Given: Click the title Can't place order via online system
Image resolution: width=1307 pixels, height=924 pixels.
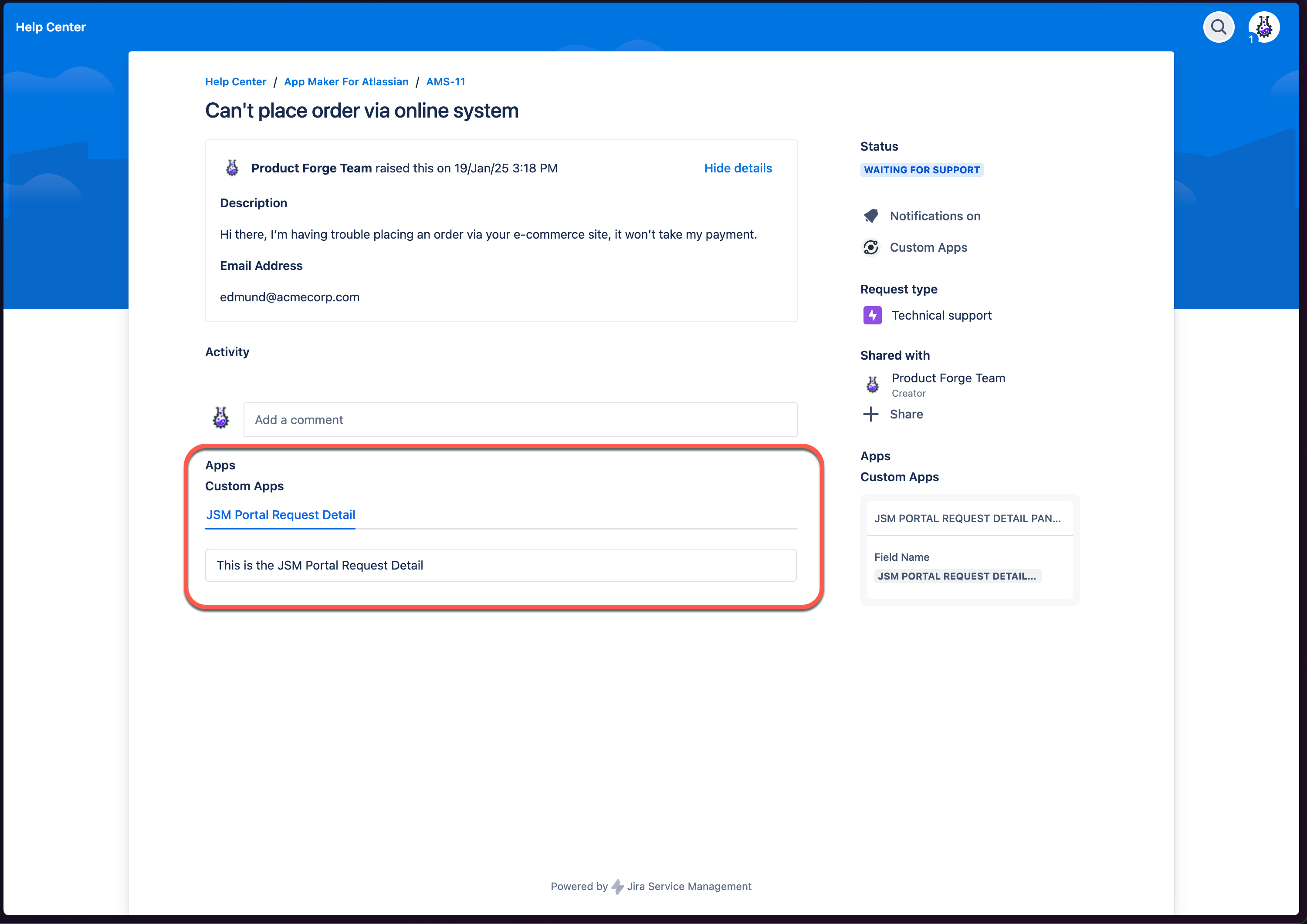Looking at the screenshot, I should [362, 110].
